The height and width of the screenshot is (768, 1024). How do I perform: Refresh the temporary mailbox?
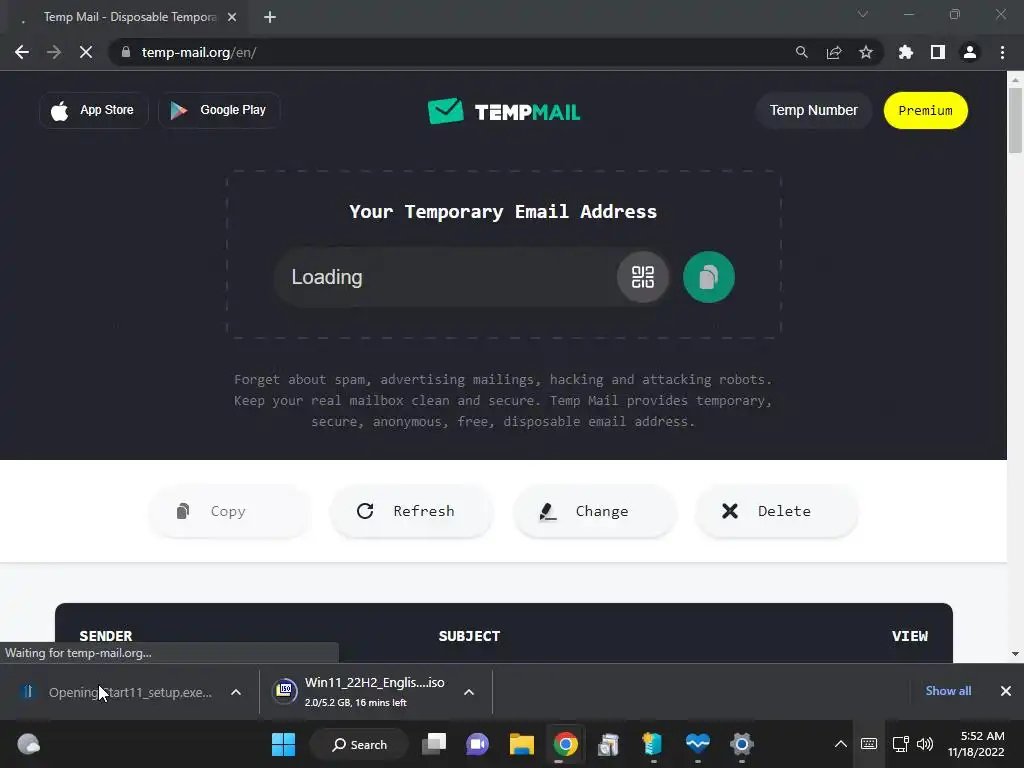411,511
